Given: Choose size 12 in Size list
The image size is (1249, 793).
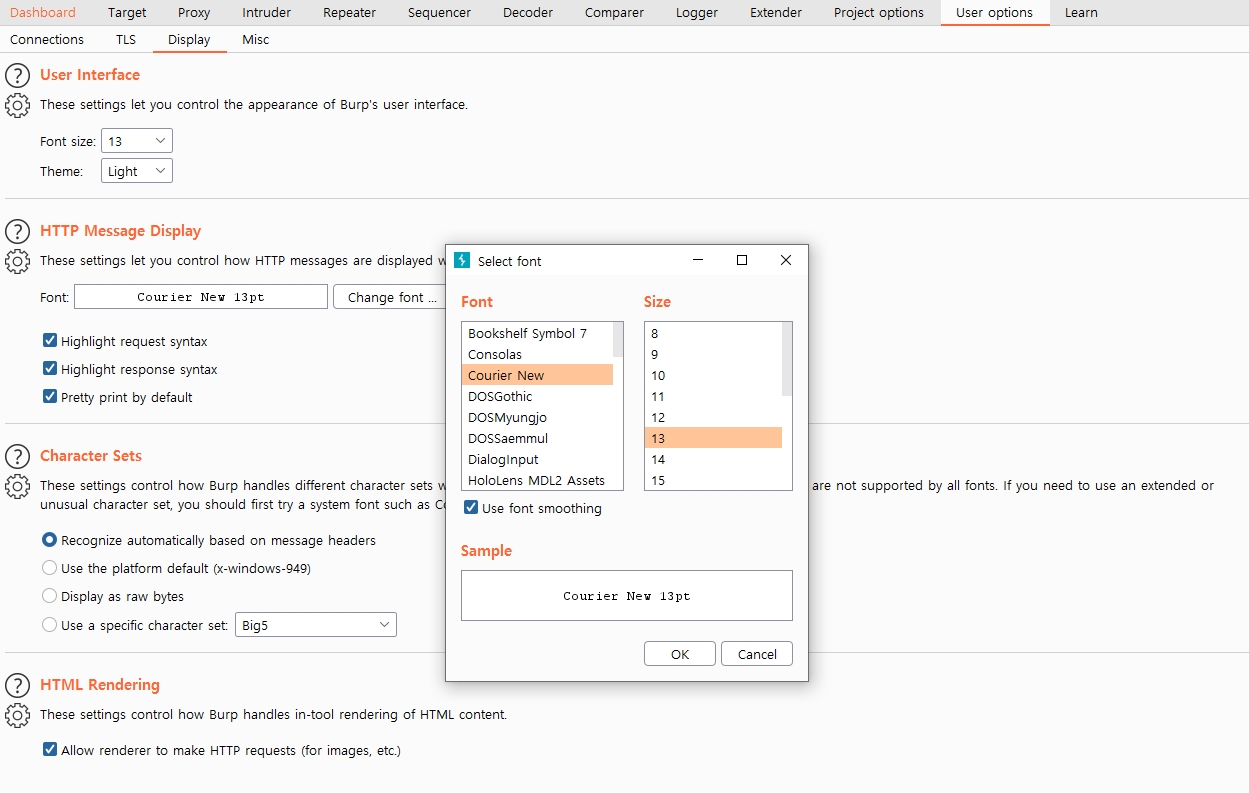Looking at the screenshot, I should click(x=713, y=417).
